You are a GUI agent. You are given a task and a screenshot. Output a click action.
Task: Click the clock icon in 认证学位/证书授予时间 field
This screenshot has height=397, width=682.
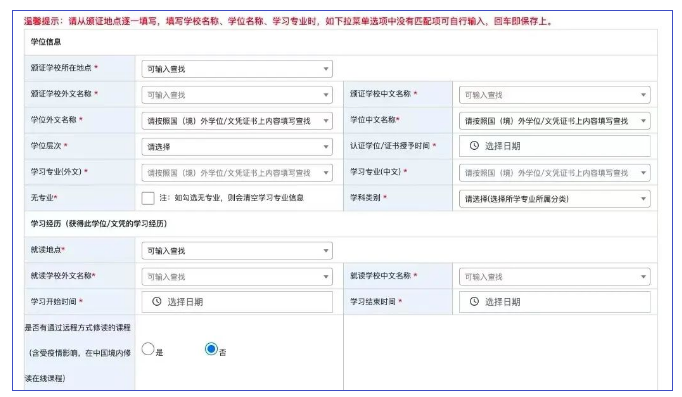pos(474,146)
